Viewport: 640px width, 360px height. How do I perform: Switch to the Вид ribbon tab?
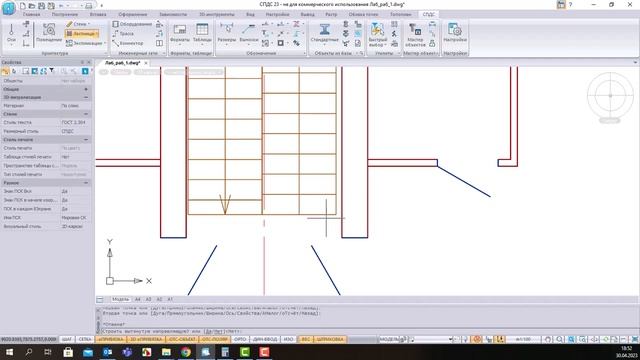250,14
